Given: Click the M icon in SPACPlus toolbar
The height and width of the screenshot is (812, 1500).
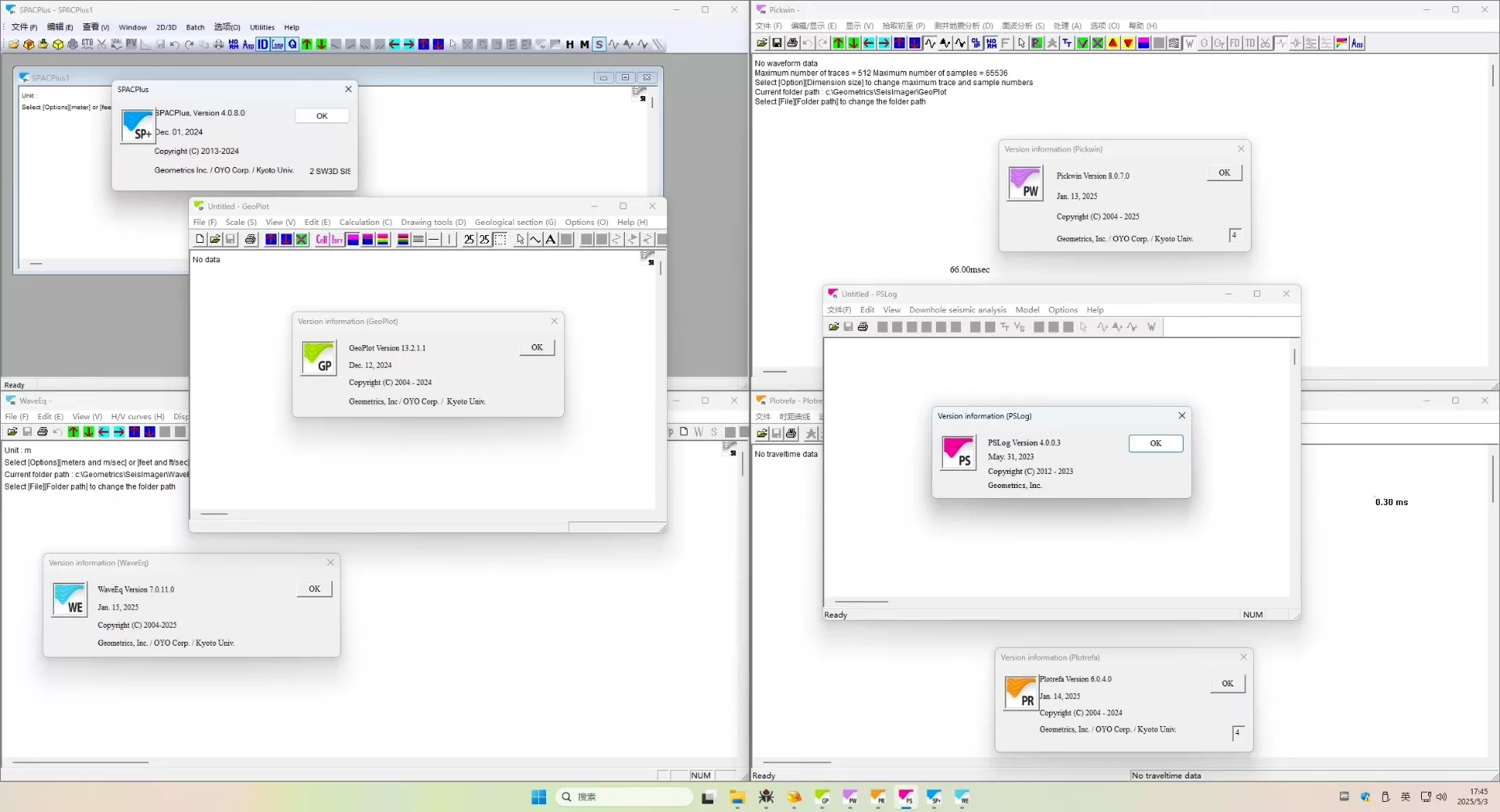Looking at the screenshot, I should [x=584, y=45].
